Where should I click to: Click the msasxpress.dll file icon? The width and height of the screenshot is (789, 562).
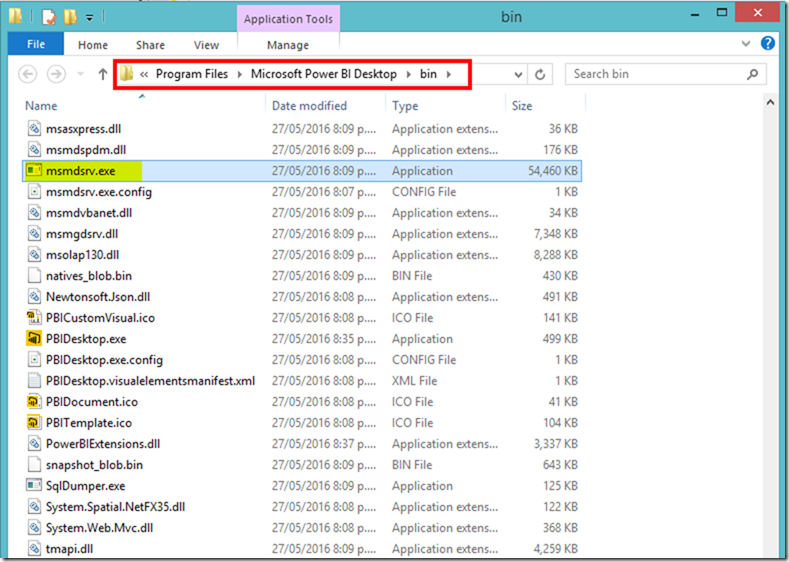point(34,129)
